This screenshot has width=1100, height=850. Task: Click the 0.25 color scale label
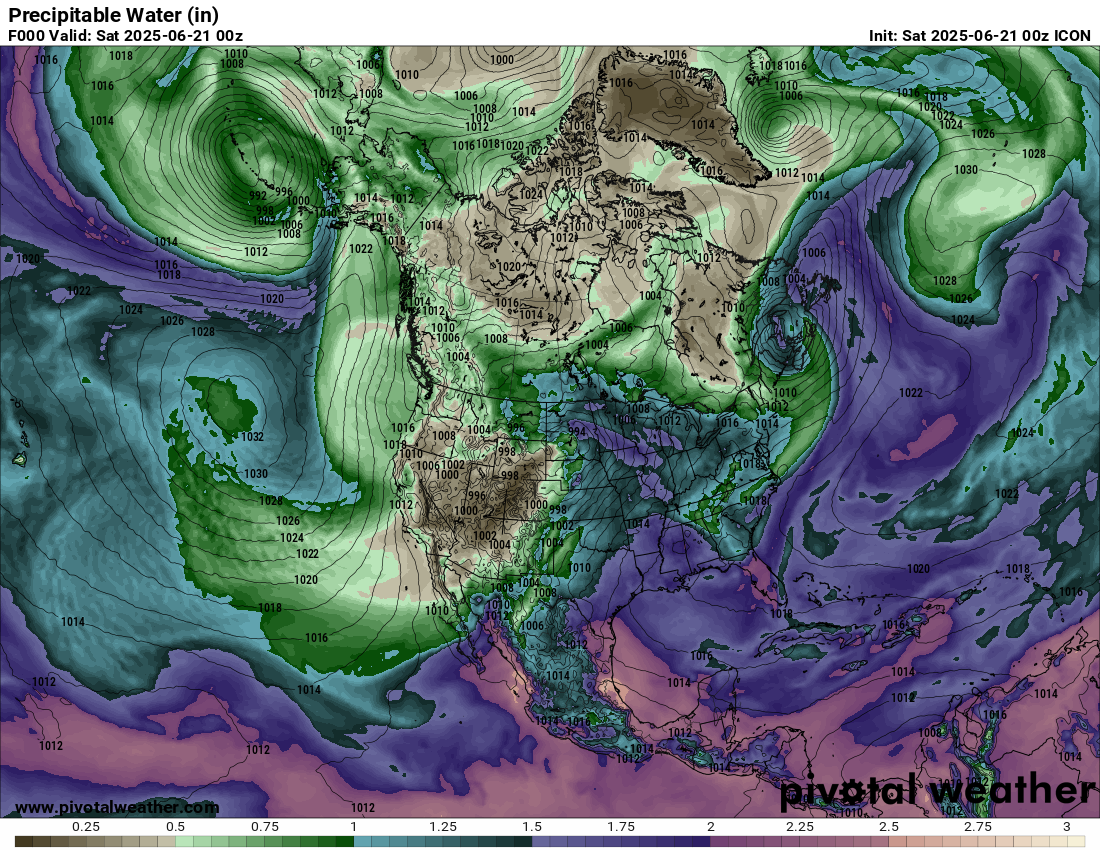(86, 827)
